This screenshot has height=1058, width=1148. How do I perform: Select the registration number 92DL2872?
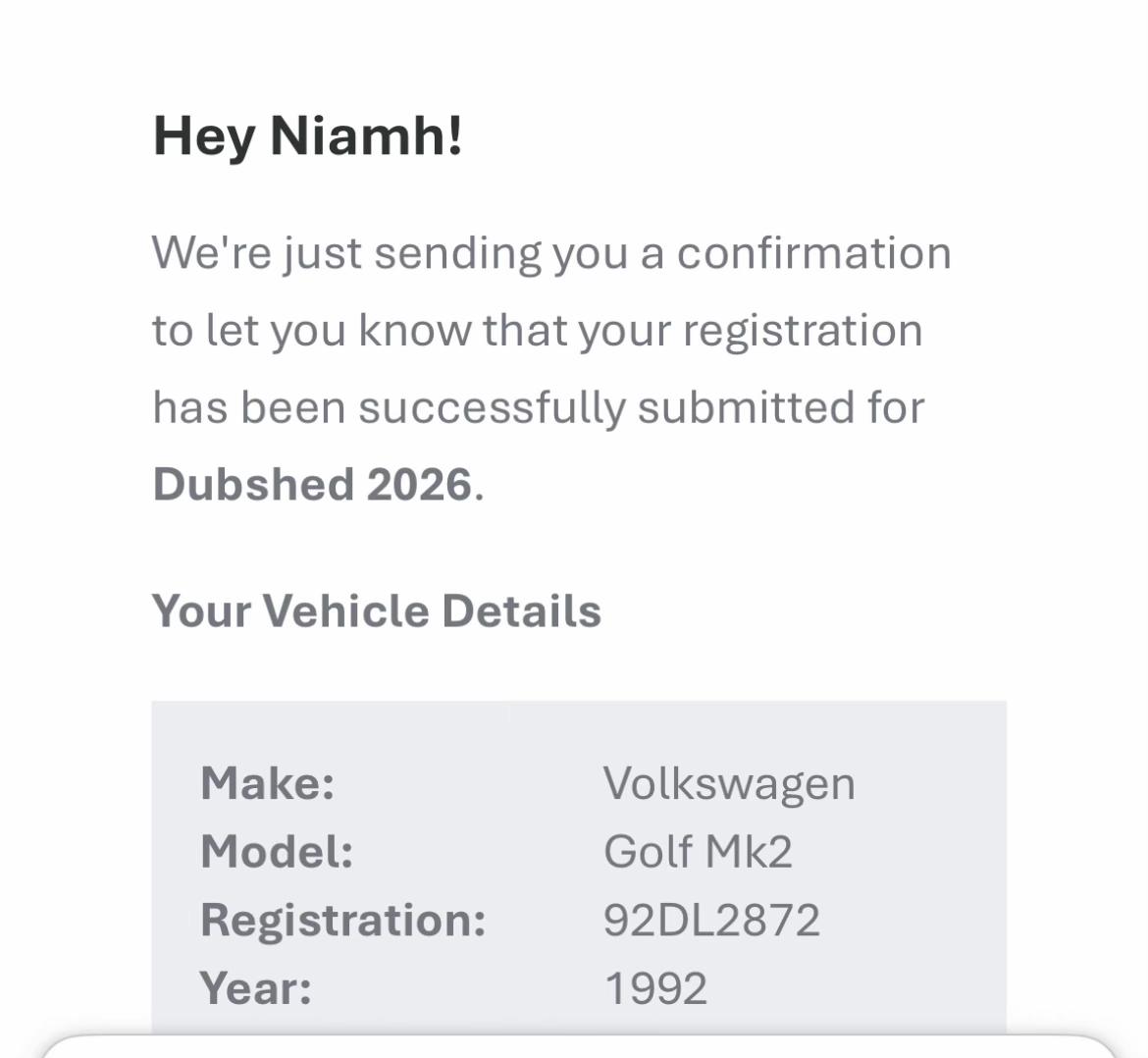(711, 921)
